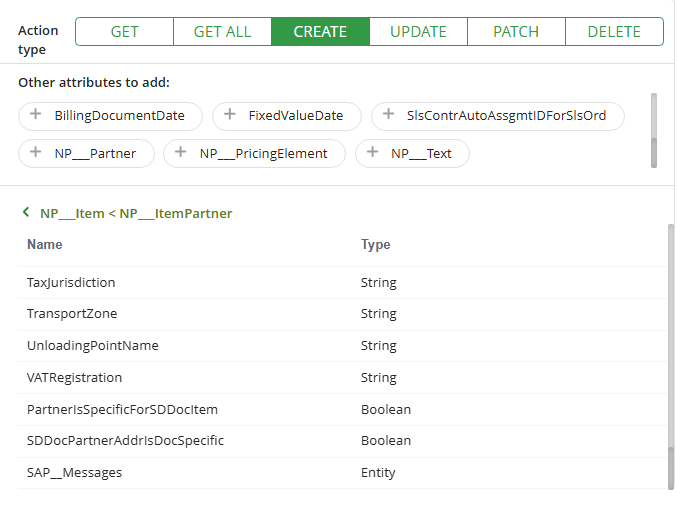Add the NP___Partner attribute label

pos(95,154)
